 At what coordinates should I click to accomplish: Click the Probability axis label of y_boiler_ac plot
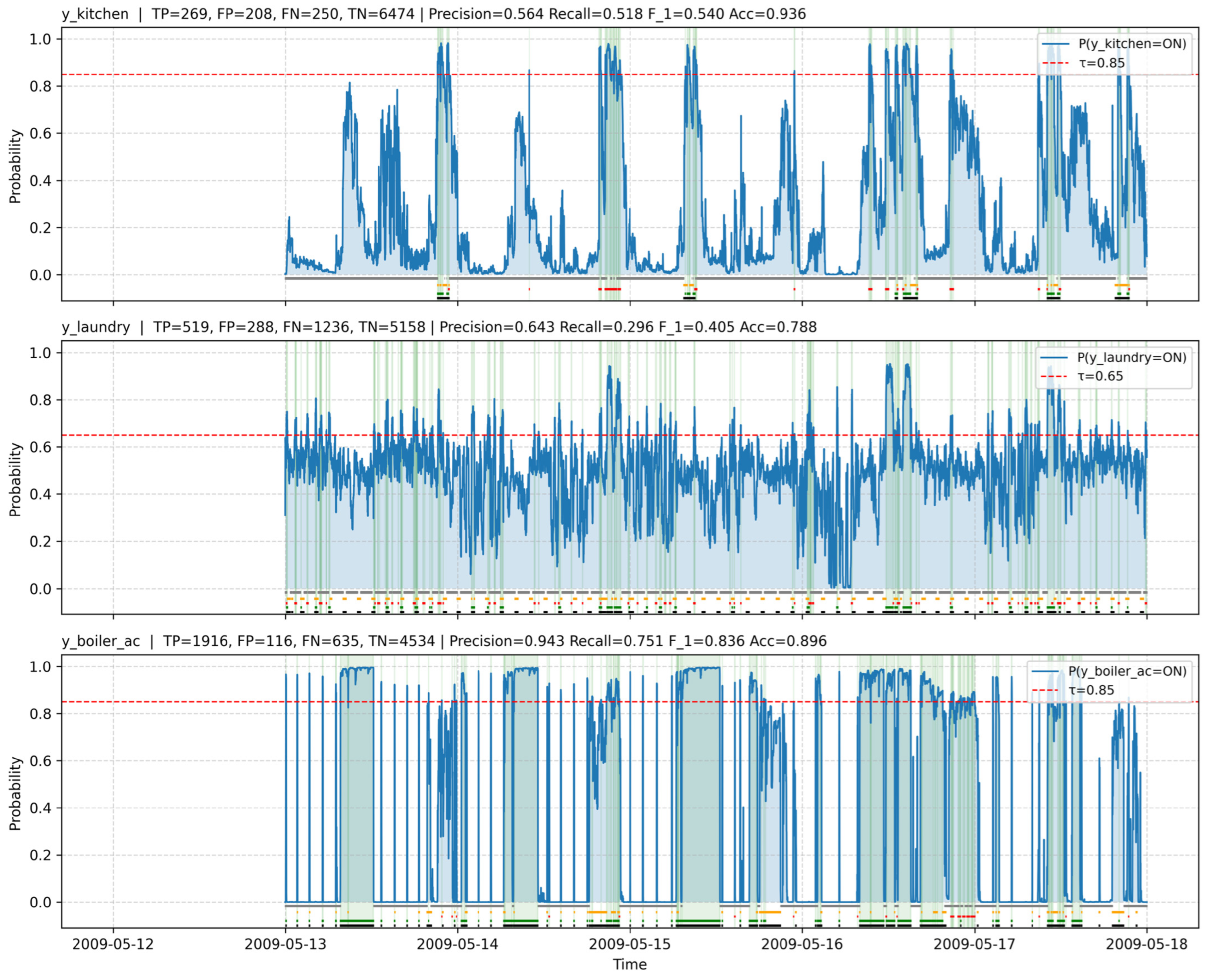pyautogui.click(x=15, y=794)
